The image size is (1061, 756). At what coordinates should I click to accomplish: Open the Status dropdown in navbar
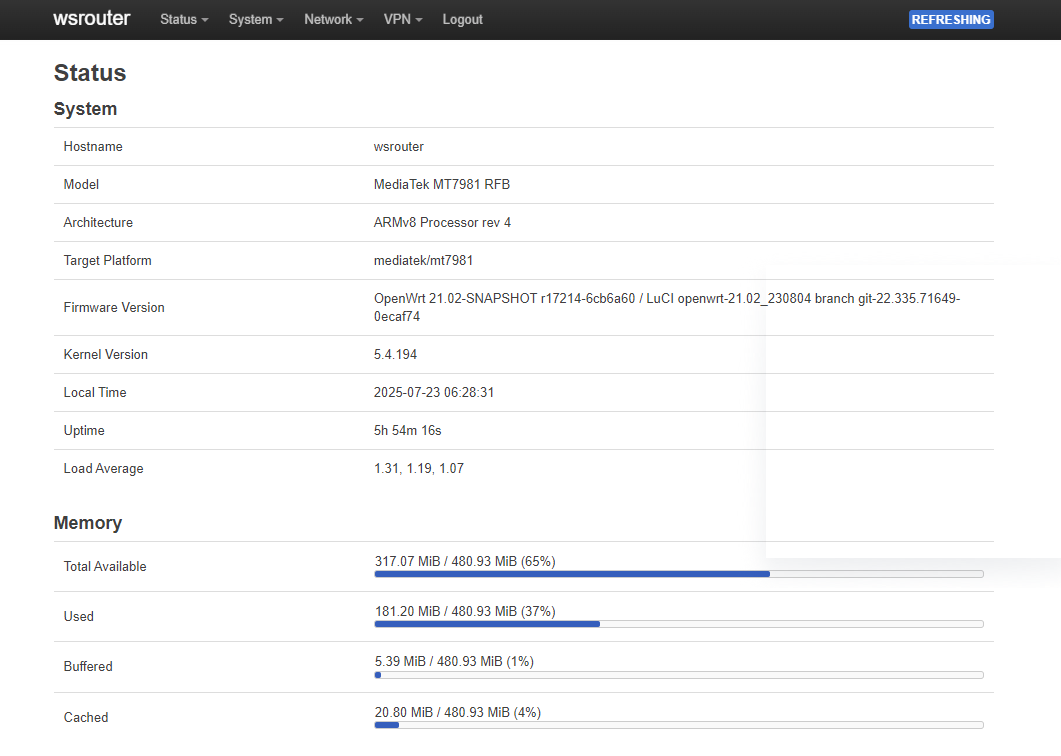tap(184, 19)
